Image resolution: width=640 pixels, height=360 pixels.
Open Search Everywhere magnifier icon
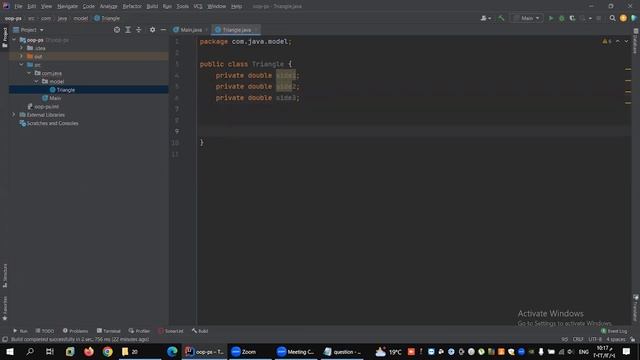tap(612, 18)
